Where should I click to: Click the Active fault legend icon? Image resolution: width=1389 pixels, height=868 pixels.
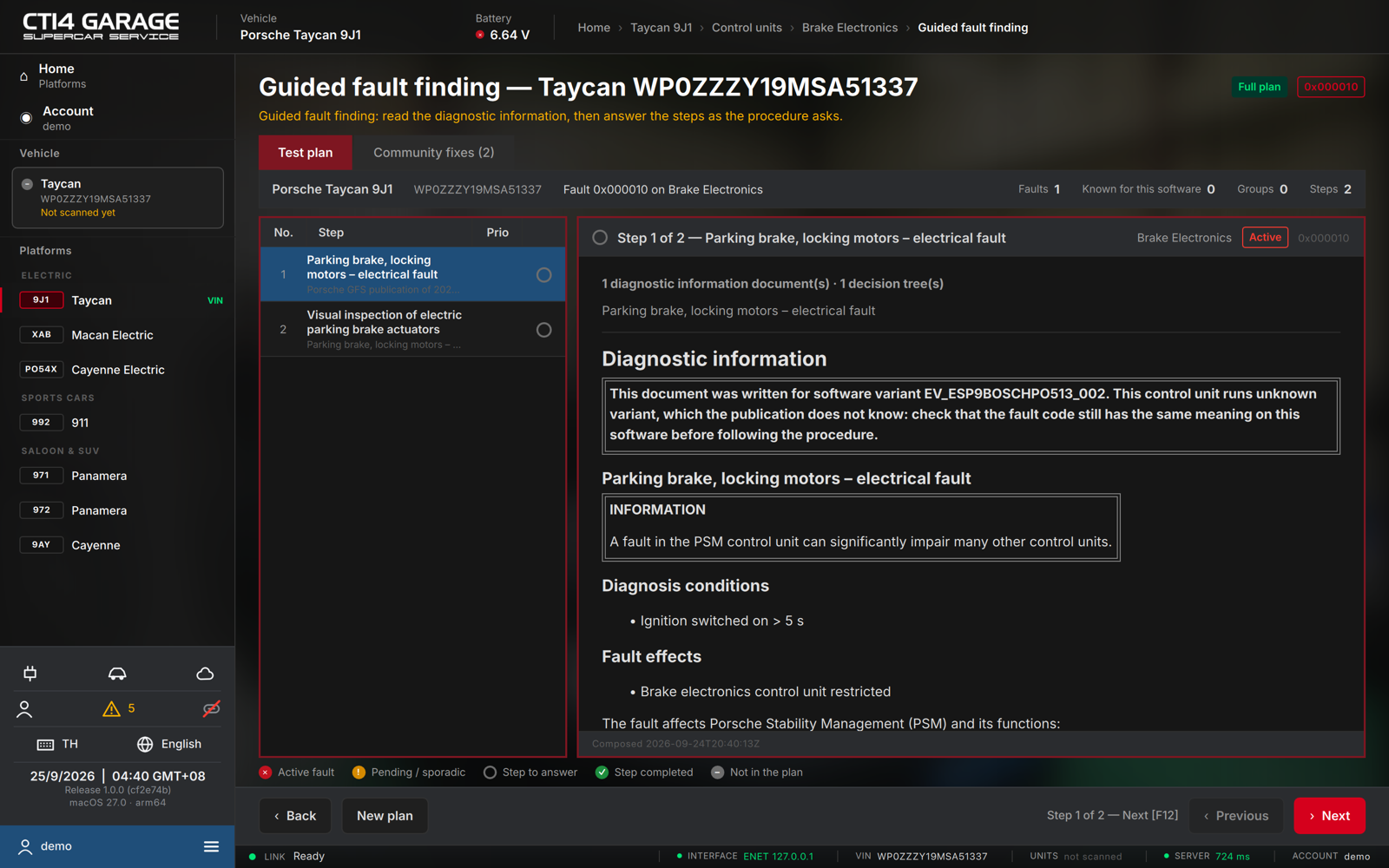point(266,773)
